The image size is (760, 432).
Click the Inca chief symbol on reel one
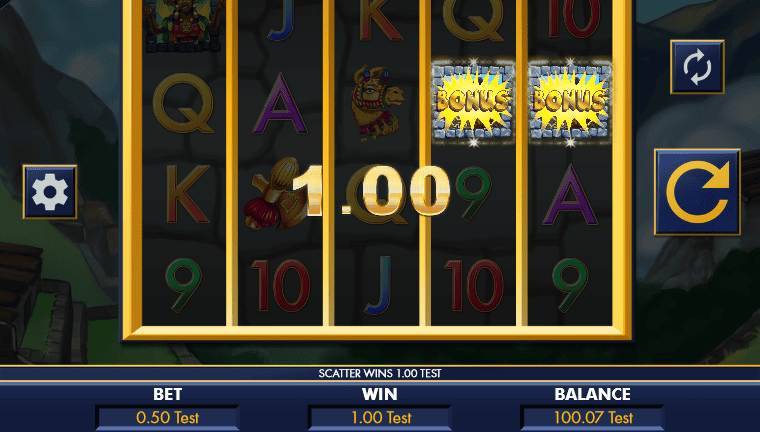pos(184,25)
